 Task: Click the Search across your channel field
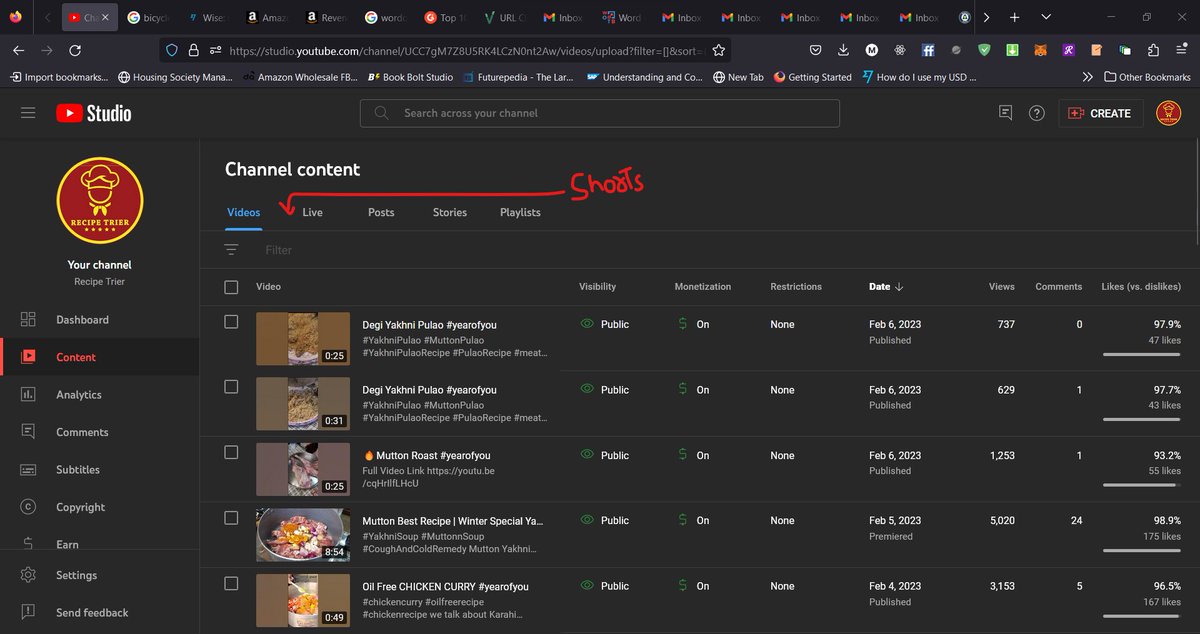[x=600, y=113]
